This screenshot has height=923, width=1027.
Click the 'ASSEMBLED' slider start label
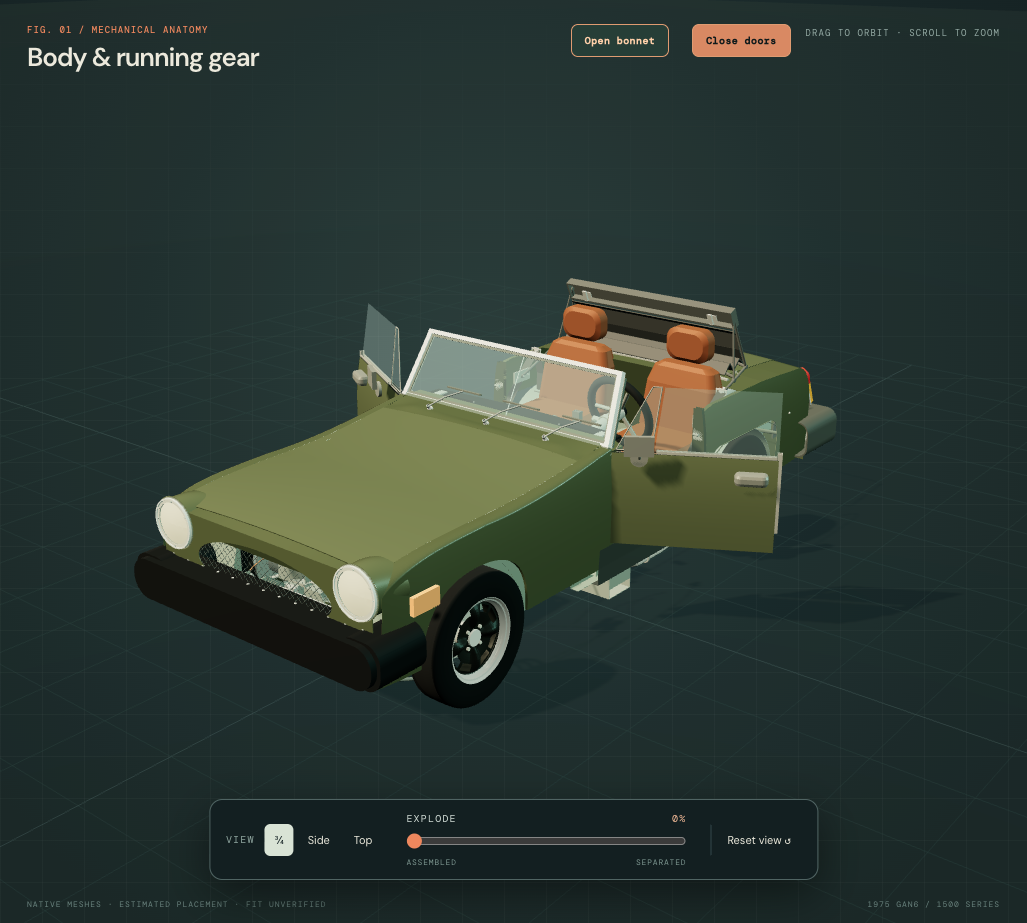point(431,862)
